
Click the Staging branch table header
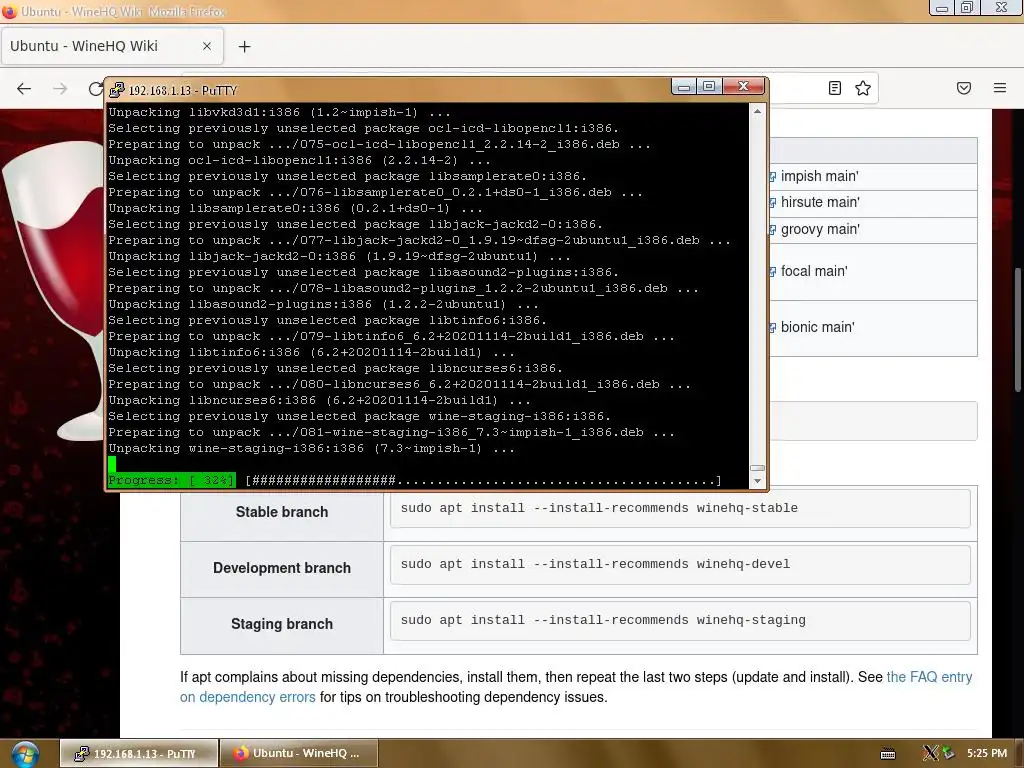tap(281, 624)
